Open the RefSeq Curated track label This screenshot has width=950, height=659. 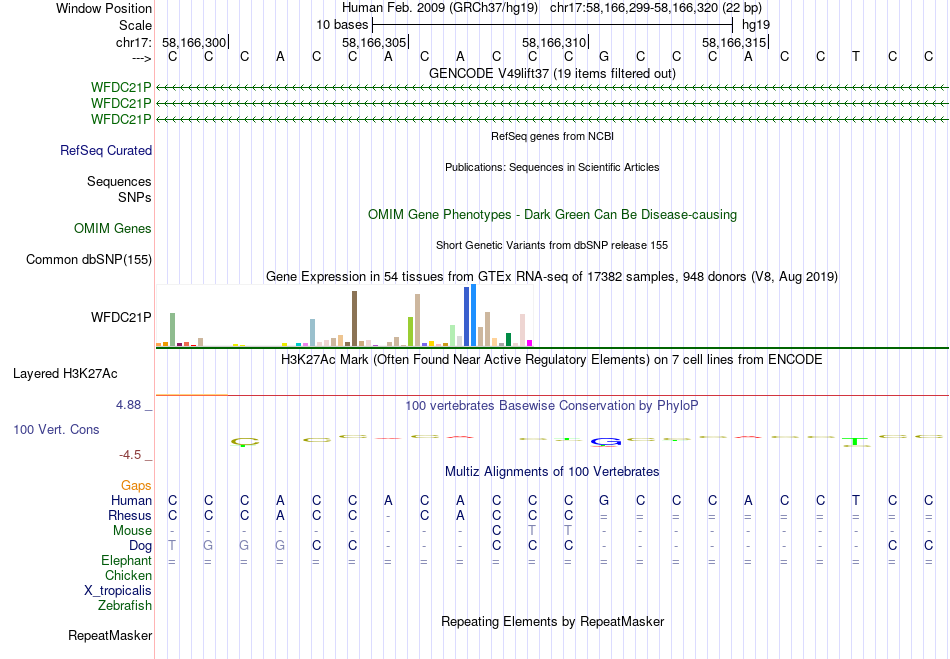point(106,150)
